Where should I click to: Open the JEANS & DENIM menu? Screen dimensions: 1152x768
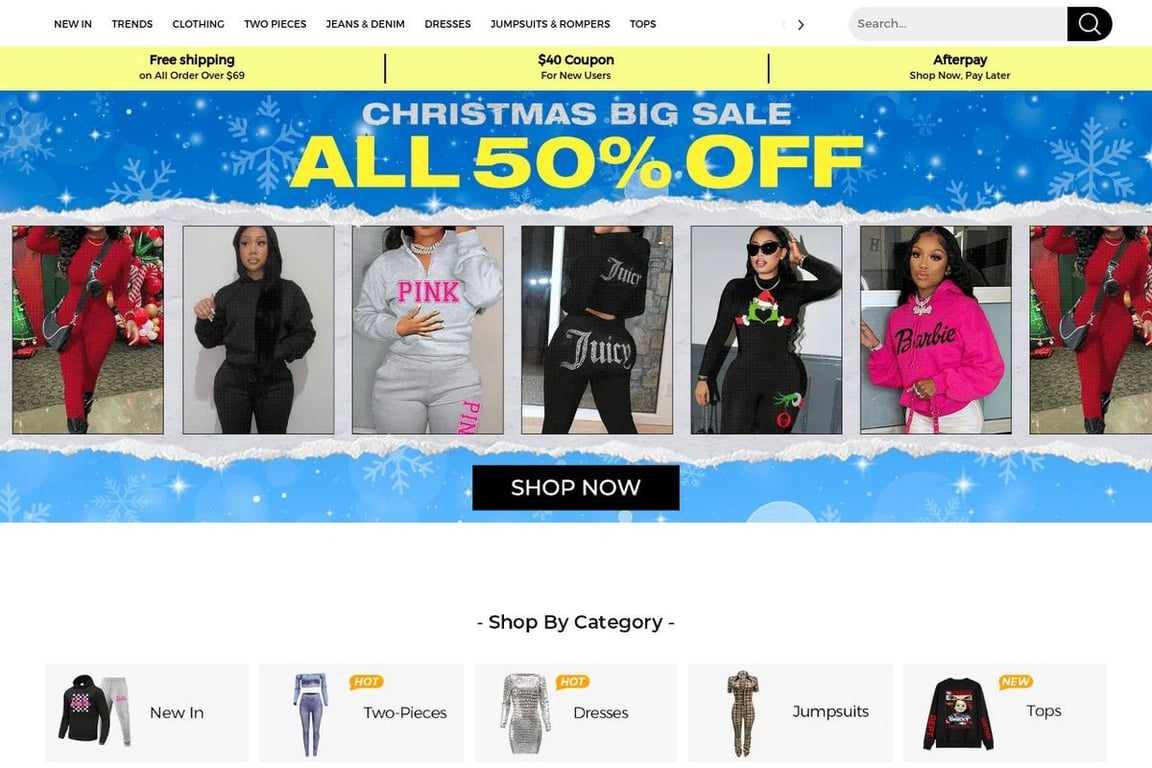[x=365, y=24]
